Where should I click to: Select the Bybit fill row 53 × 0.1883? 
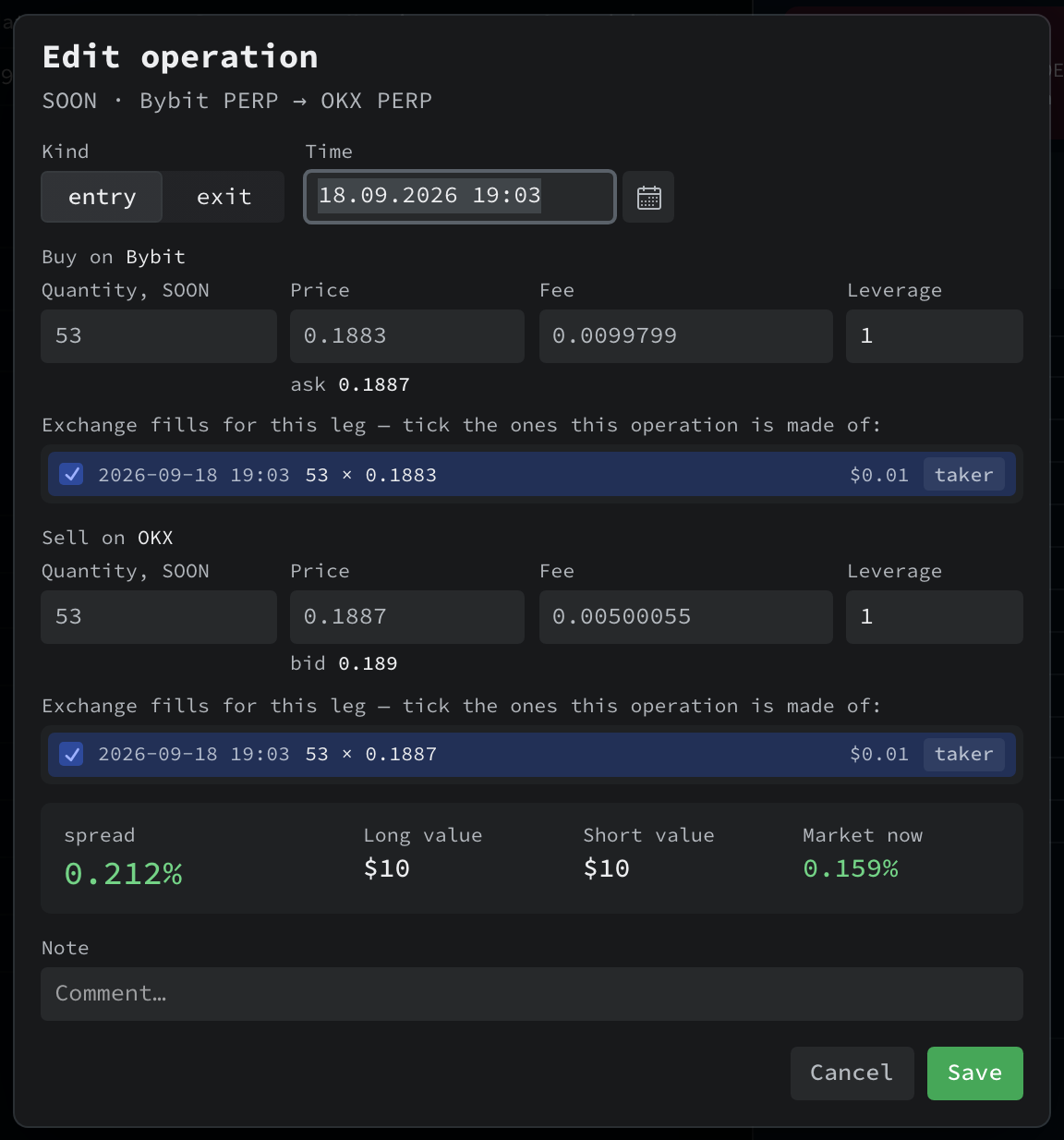532,475
